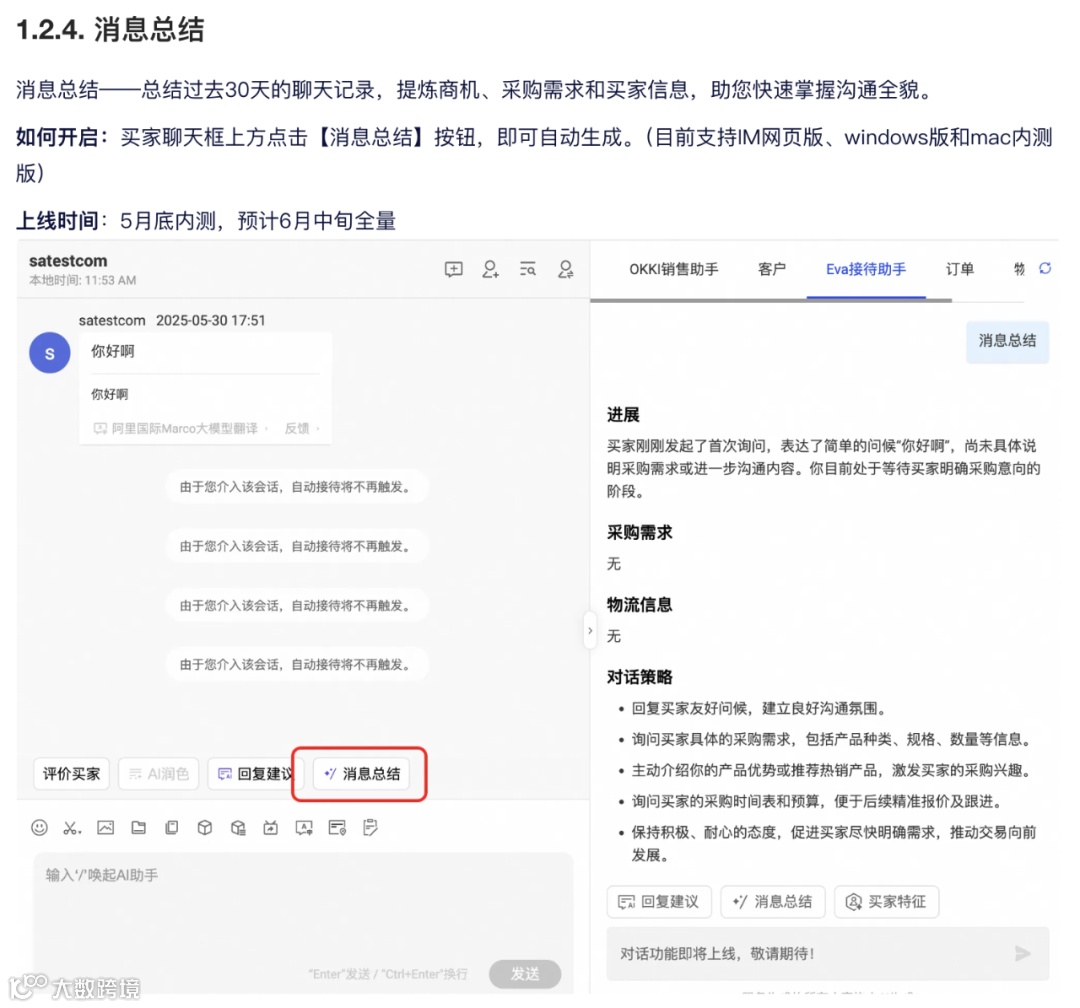Click the stacked pages quick-reply icon
This screenshot has width=1080, height=1008.
pyautogui.click(x=172, y=827)
